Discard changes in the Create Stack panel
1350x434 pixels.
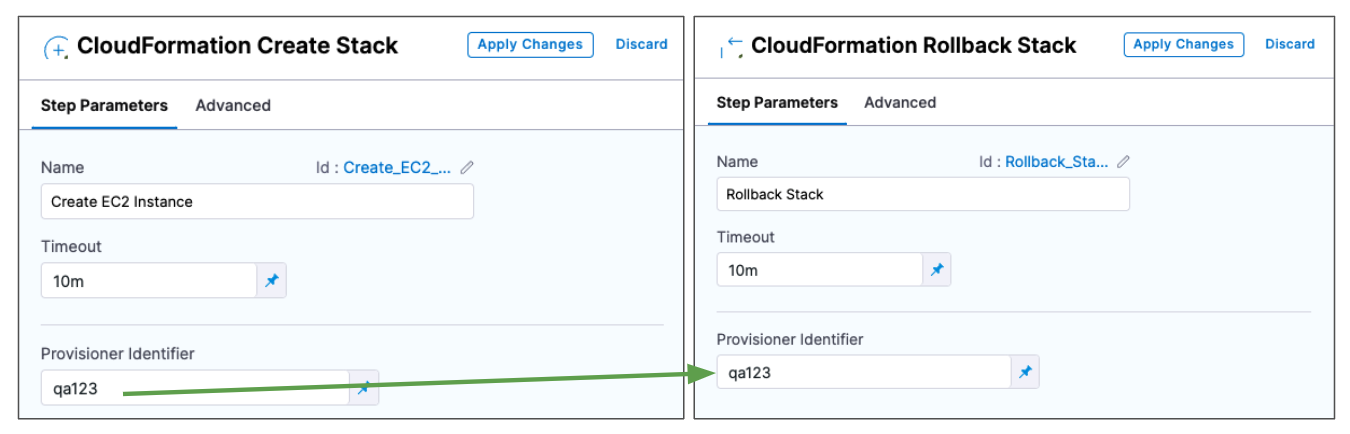pyautogui.click(x=641, y=45)
